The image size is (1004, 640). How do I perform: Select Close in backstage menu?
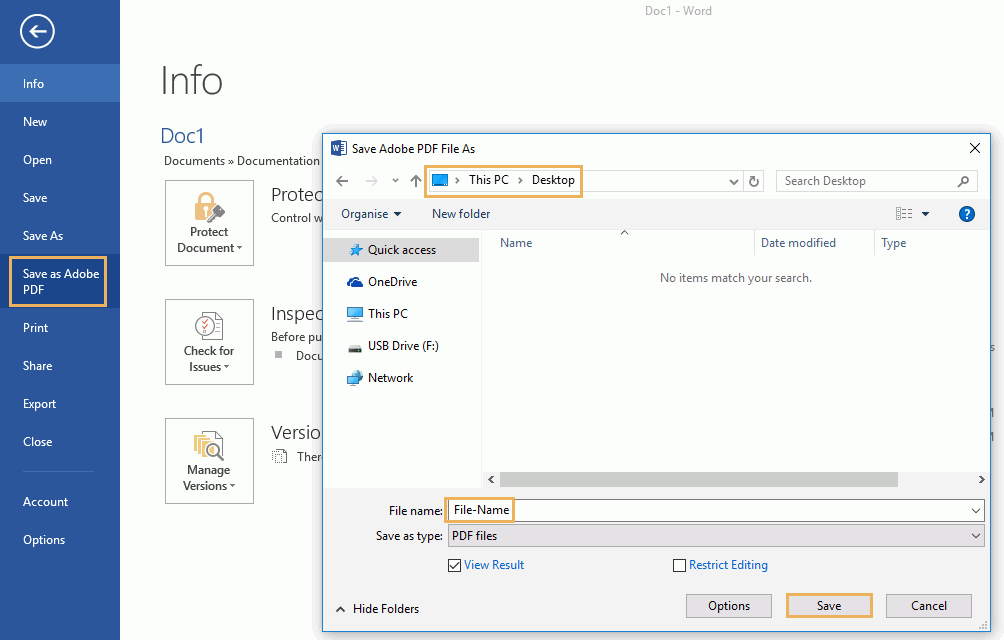[x=60, y=442]
